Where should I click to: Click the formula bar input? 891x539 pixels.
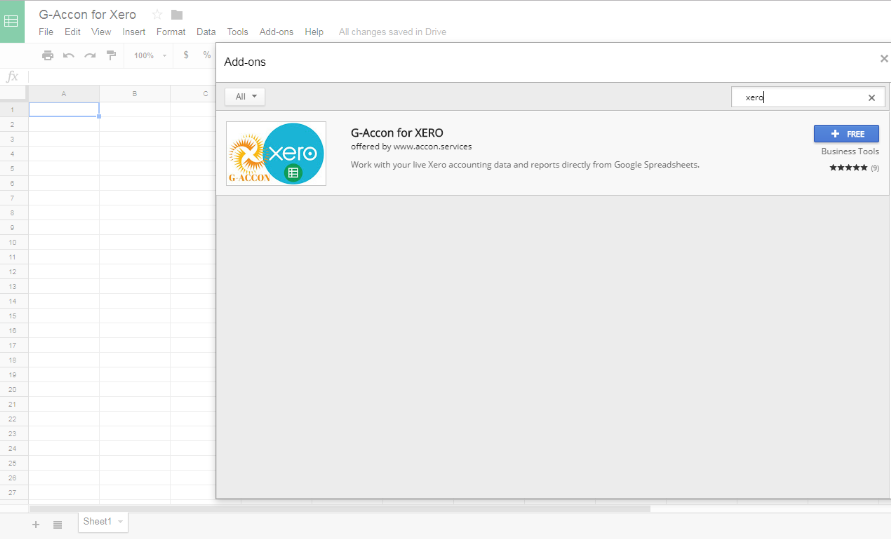pyautogui.click(x=122, y=77)
